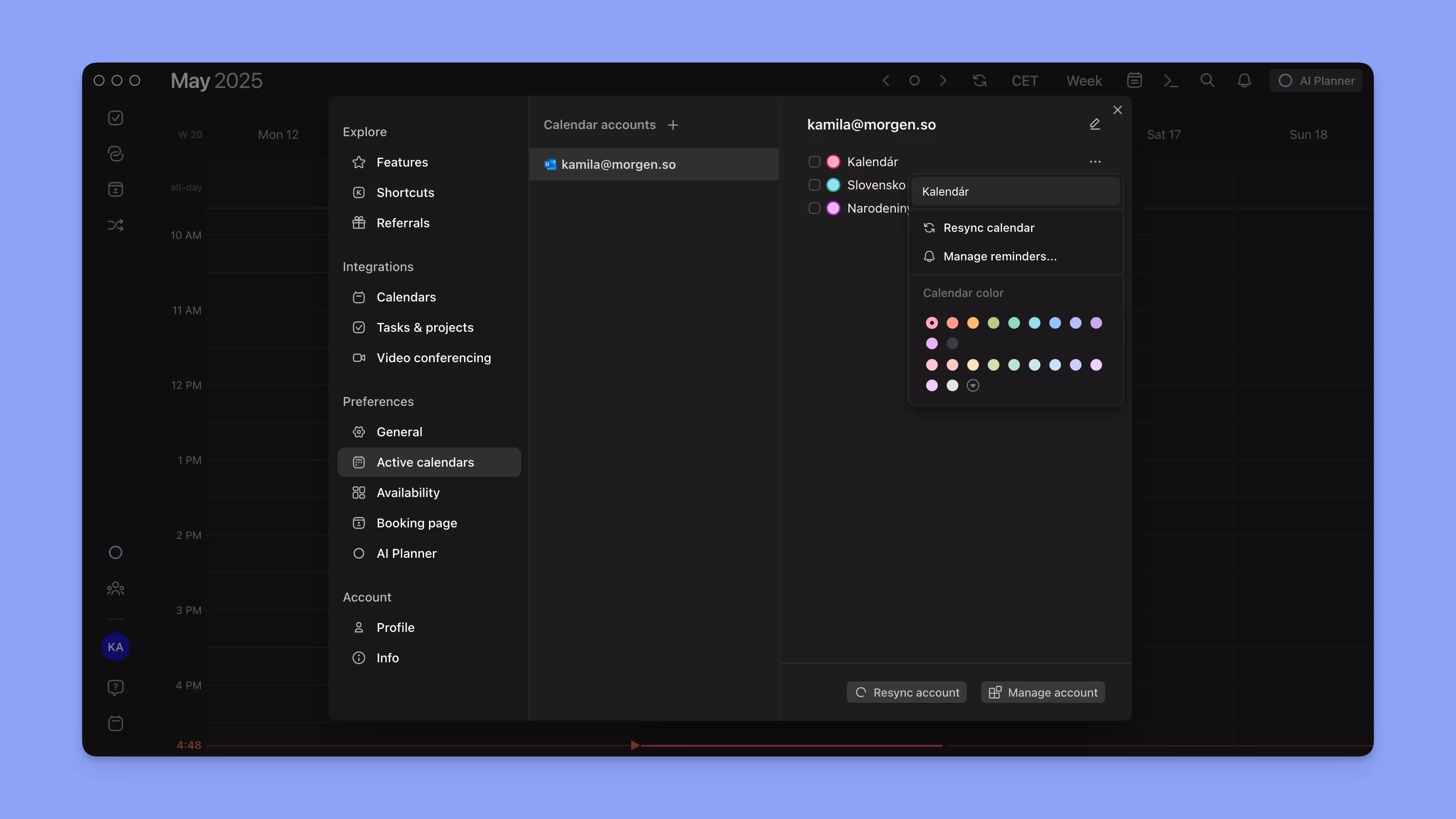
Task: Click the resync icon next to navigation arrows
Action: click(980, 80)
